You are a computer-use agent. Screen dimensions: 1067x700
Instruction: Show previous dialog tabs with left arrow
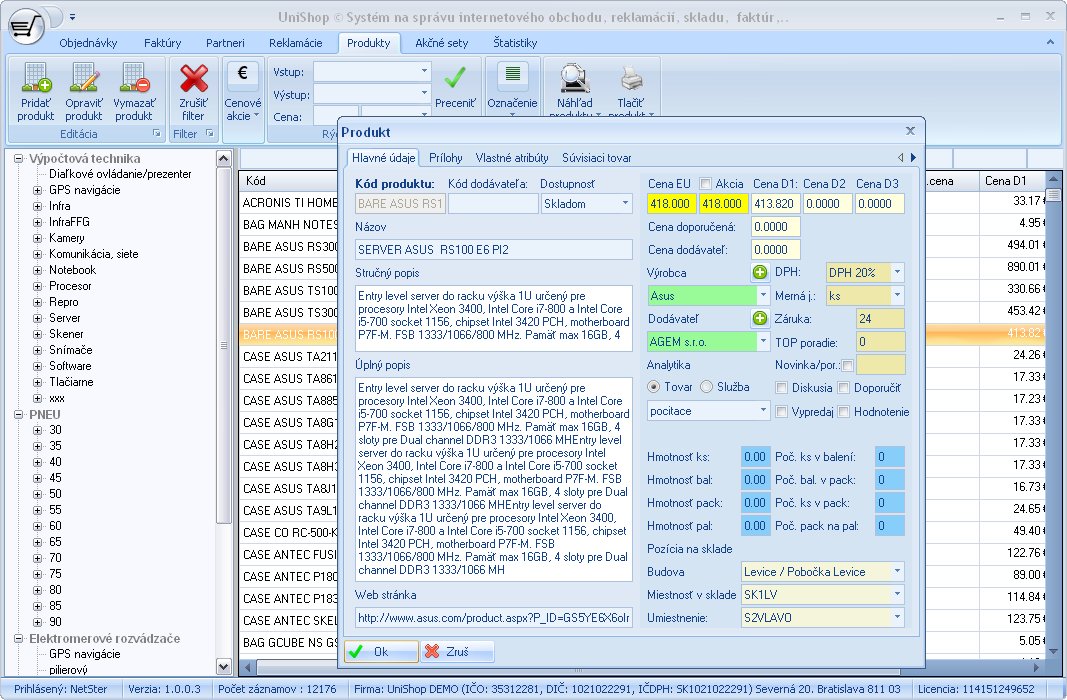pos(900,158)
